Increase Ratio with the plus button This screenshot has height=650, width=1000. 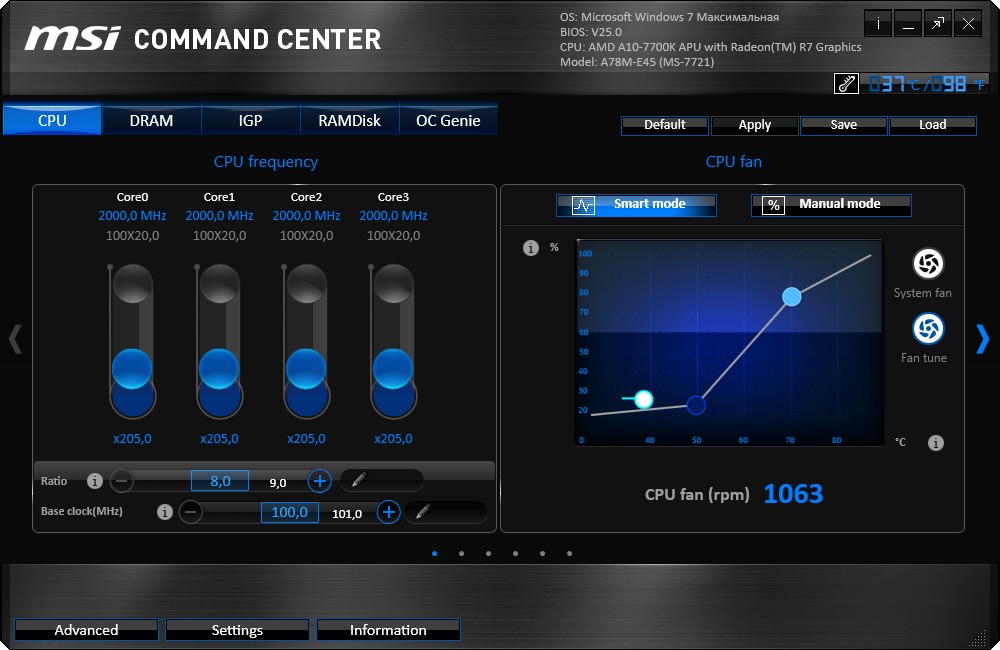[320, 480]
